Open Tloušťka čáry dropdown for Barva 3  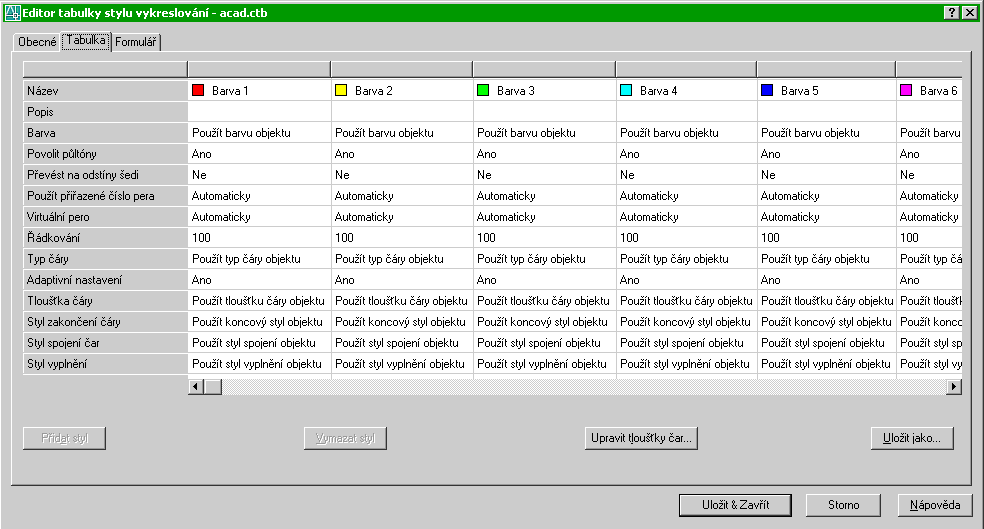point(543,301)
